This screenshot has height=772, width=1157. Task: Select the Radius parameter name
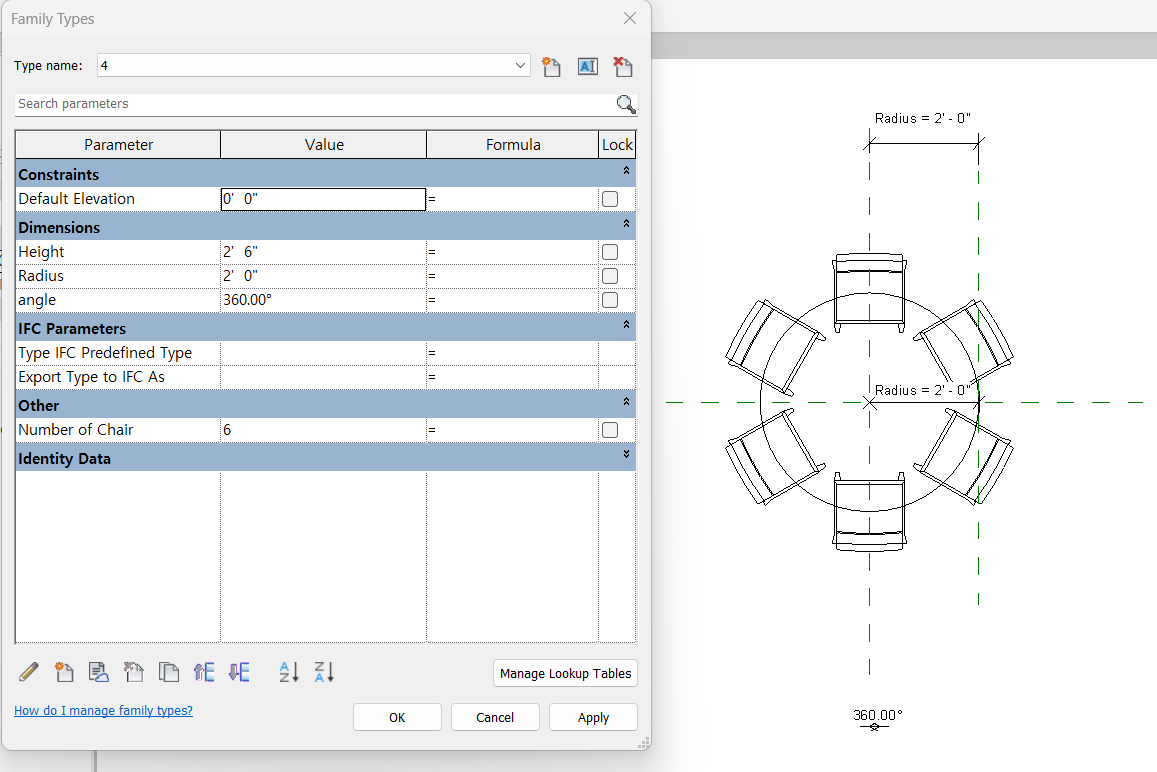point(41,276)
